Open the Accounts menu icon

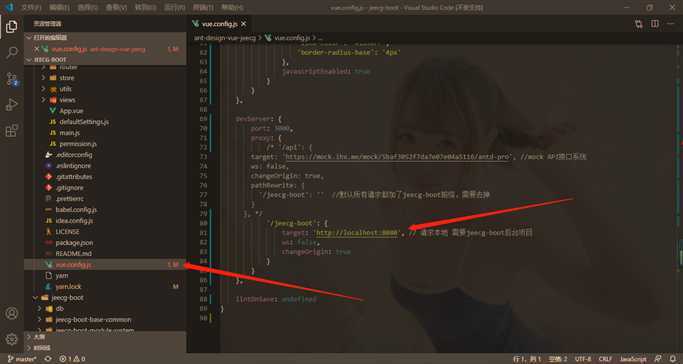pos(12,313)
